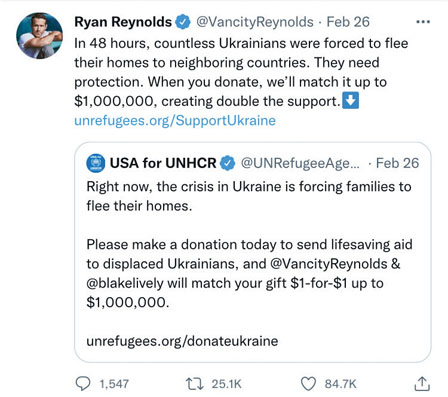The height and width of the screenshot is (397, 448).
Task: Open quoted tweet body about displaced Ukrainians
Action: tap(249, 273)
